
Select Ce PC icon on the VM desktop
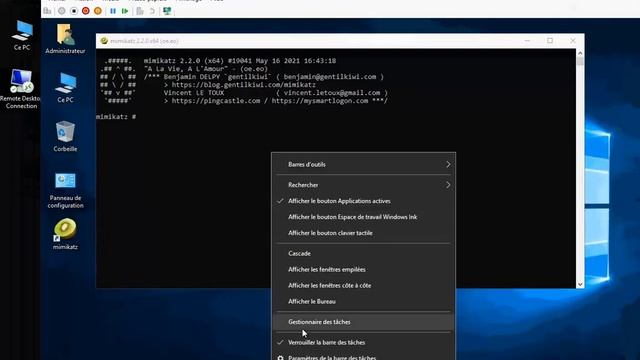pos(65,87)
